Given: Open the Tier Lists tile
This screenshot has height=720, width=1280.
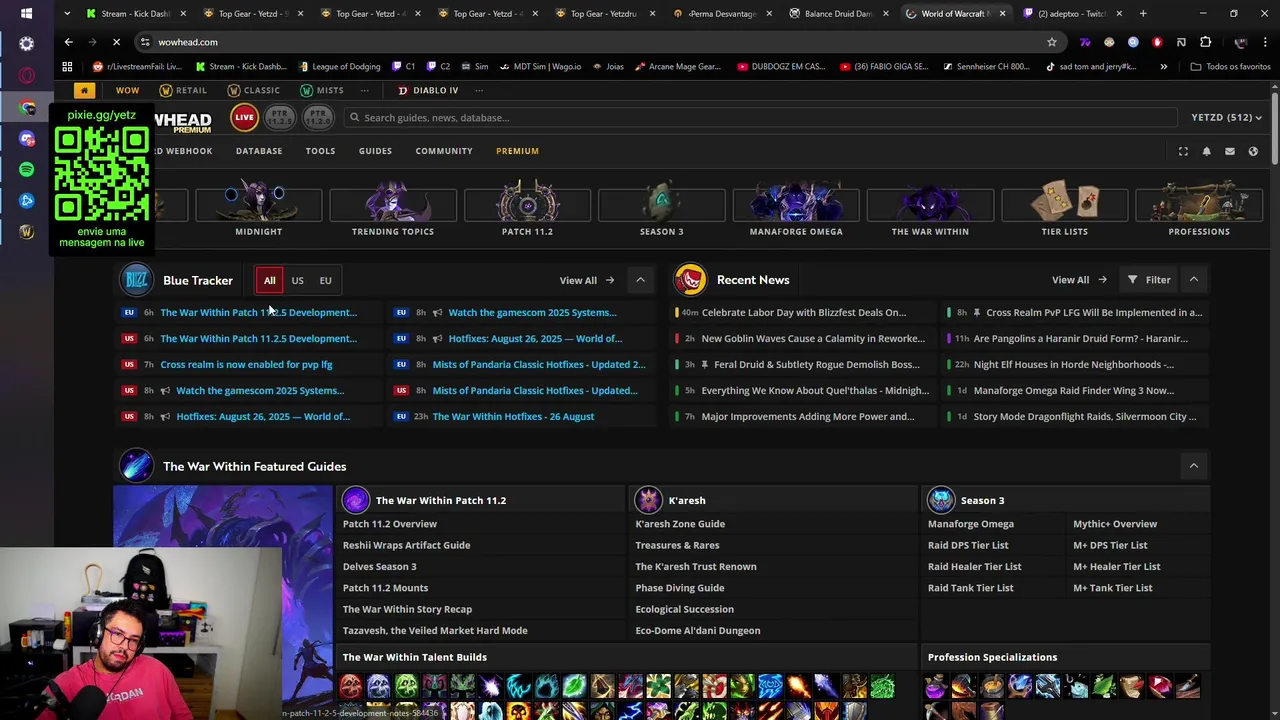Looking at the screenshot, I should click(1064, 209).
